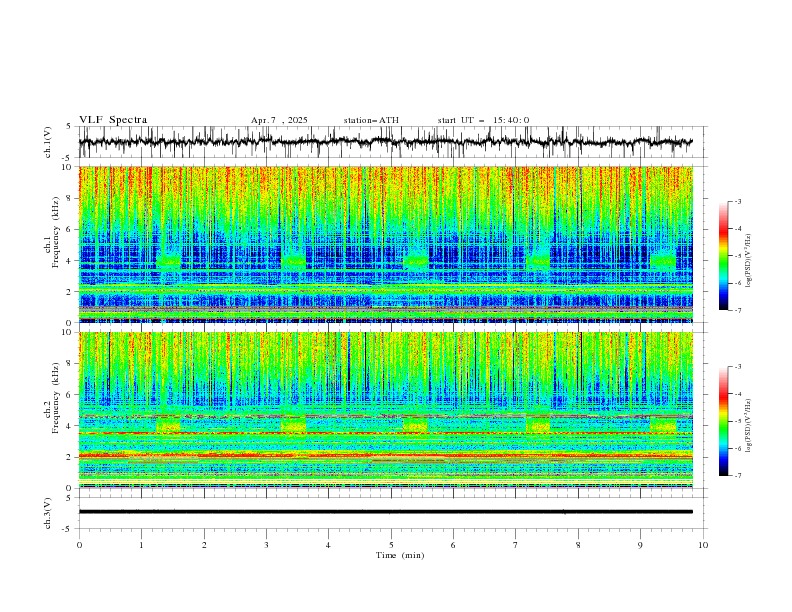Viewport: 792px width, 612px height.
Task: Click the "ch.2 Frequency (kHz)" axis label
Action: click(51, 397)
